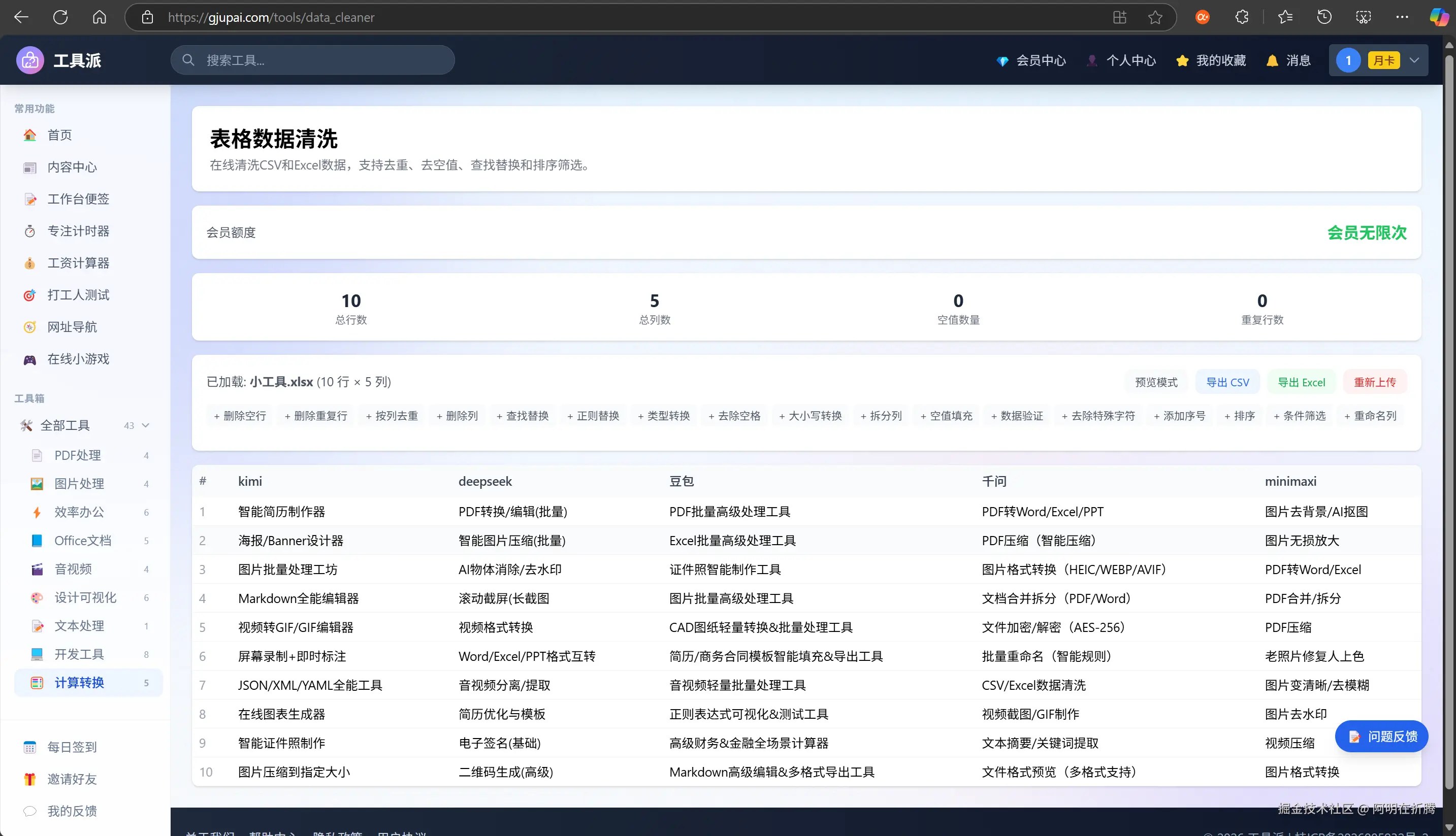Add 删除列 operation
The height and width of the screenshot is (836, 1456).
point(457,416)
